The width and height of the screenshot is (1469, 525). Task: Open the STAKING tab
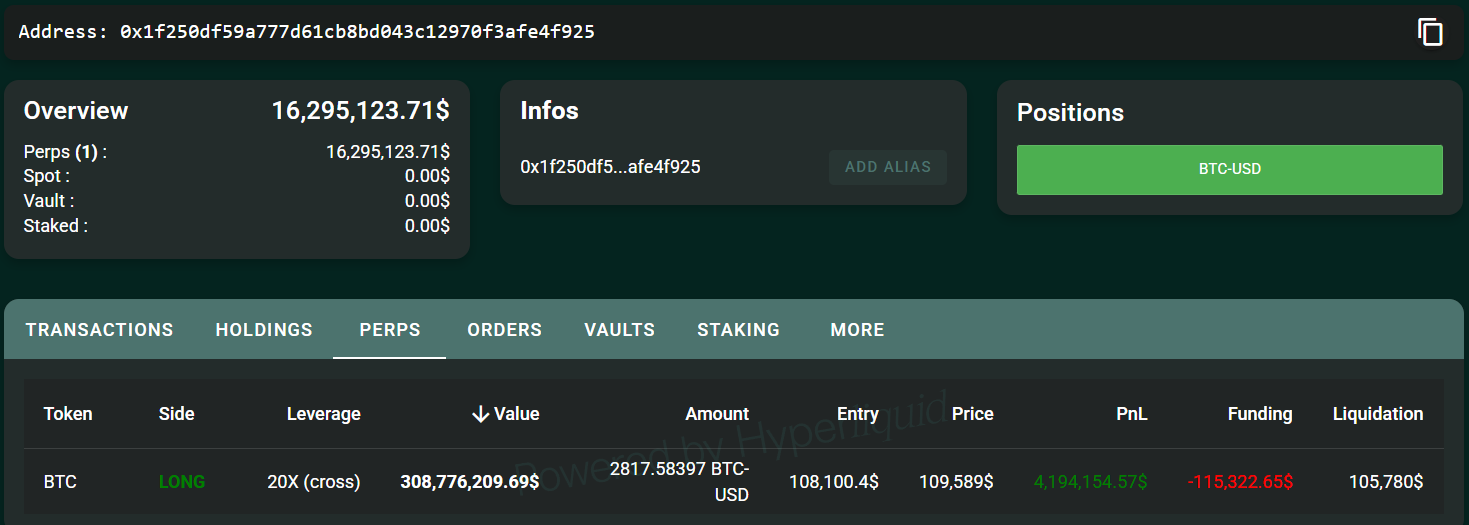[x=738, y=330]
